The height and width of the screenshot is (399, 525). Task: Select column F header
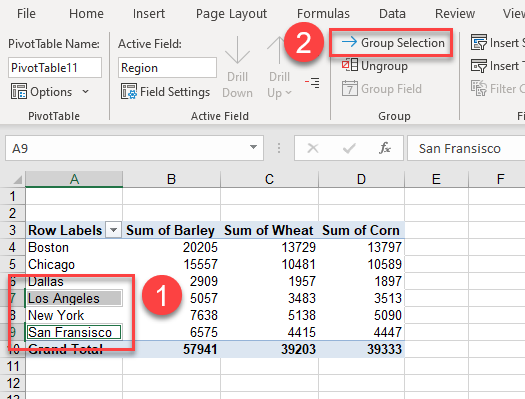coord(500,179)
